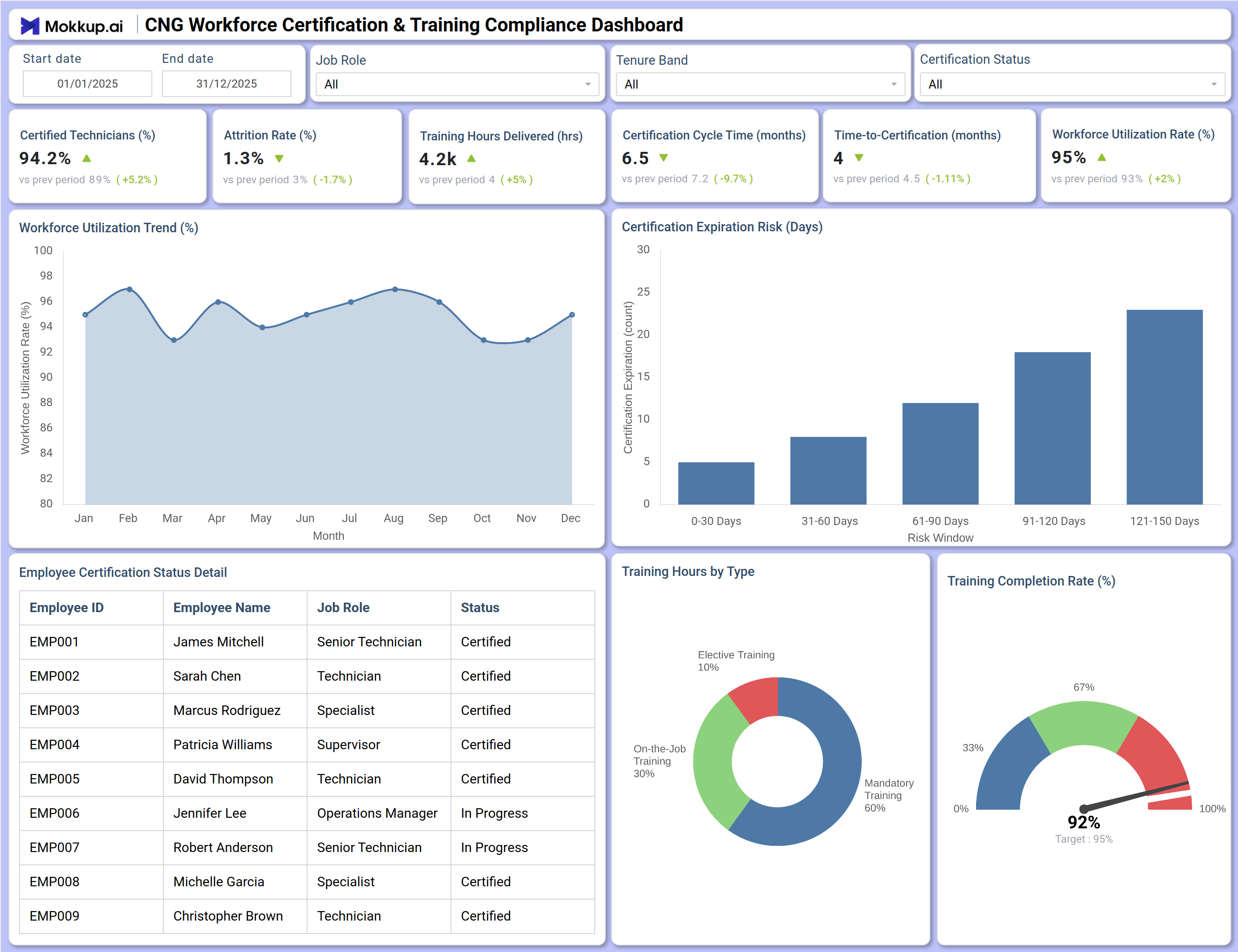Click In Progress status for Robert Anderson
1238x952 pixels.
pos(494,848)
